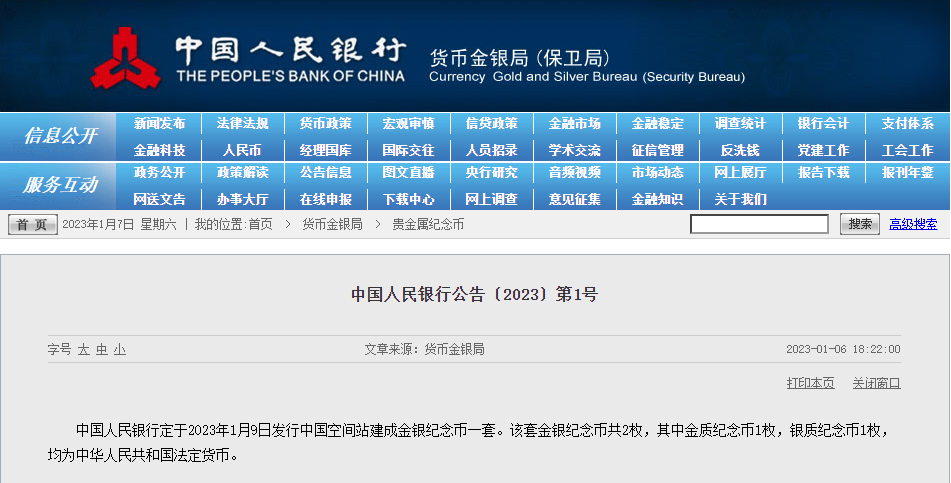Focus the site search input field

coord(759,224)
